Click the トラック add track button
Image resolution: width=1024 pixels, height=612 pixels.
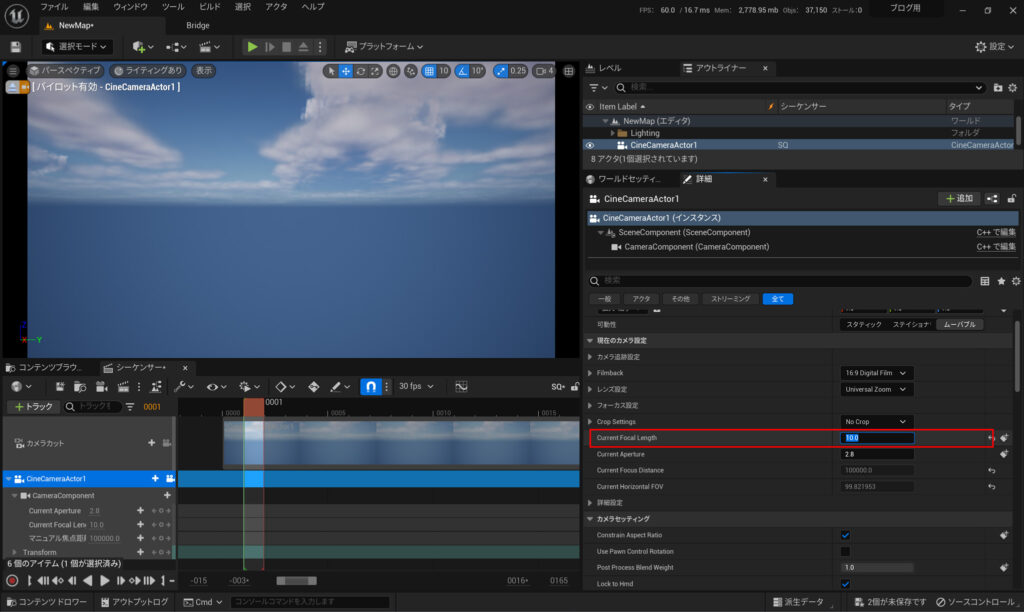31,407
